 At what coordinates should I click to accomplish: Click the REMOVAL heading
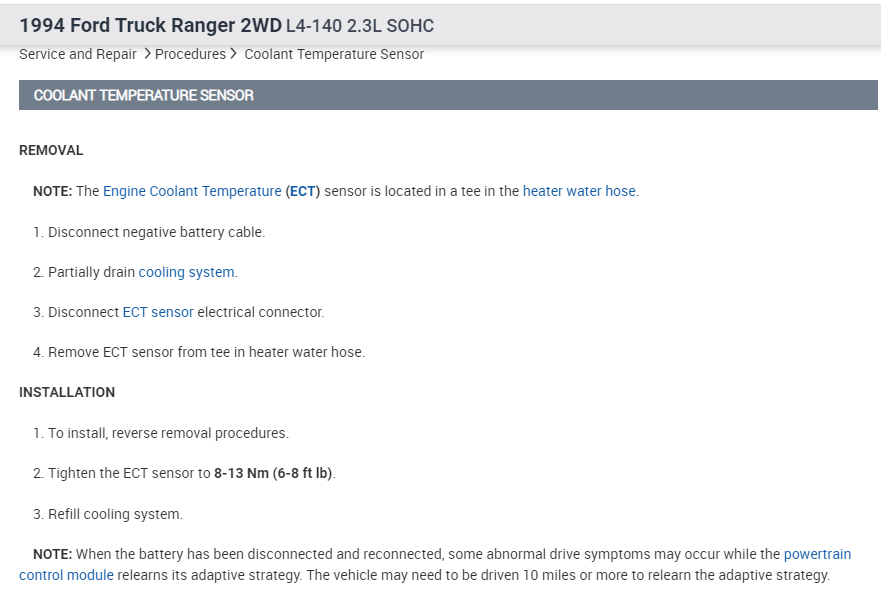51,150
